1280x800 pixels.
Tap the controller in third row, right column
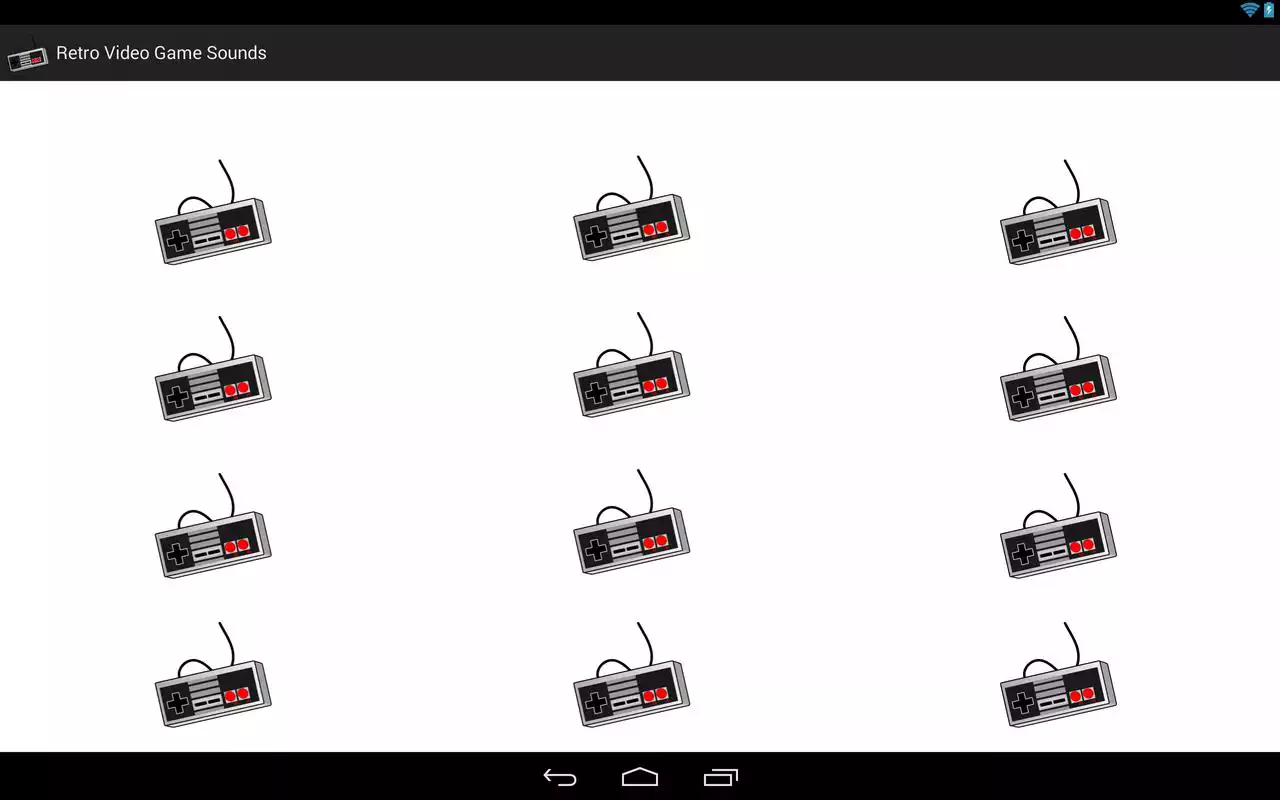pos(1058,525)
